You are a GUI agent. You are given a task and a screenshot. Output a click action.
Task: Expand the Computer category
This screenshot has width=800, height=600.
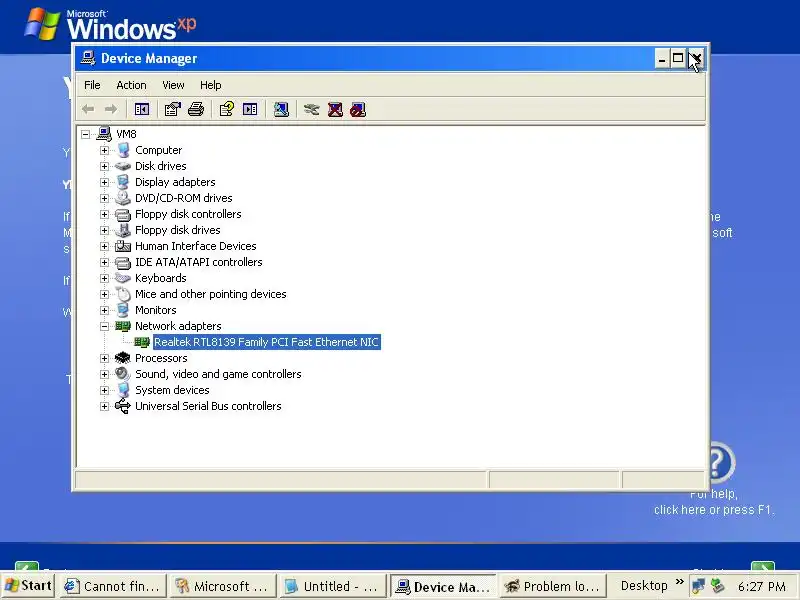(x=105, y=151)
